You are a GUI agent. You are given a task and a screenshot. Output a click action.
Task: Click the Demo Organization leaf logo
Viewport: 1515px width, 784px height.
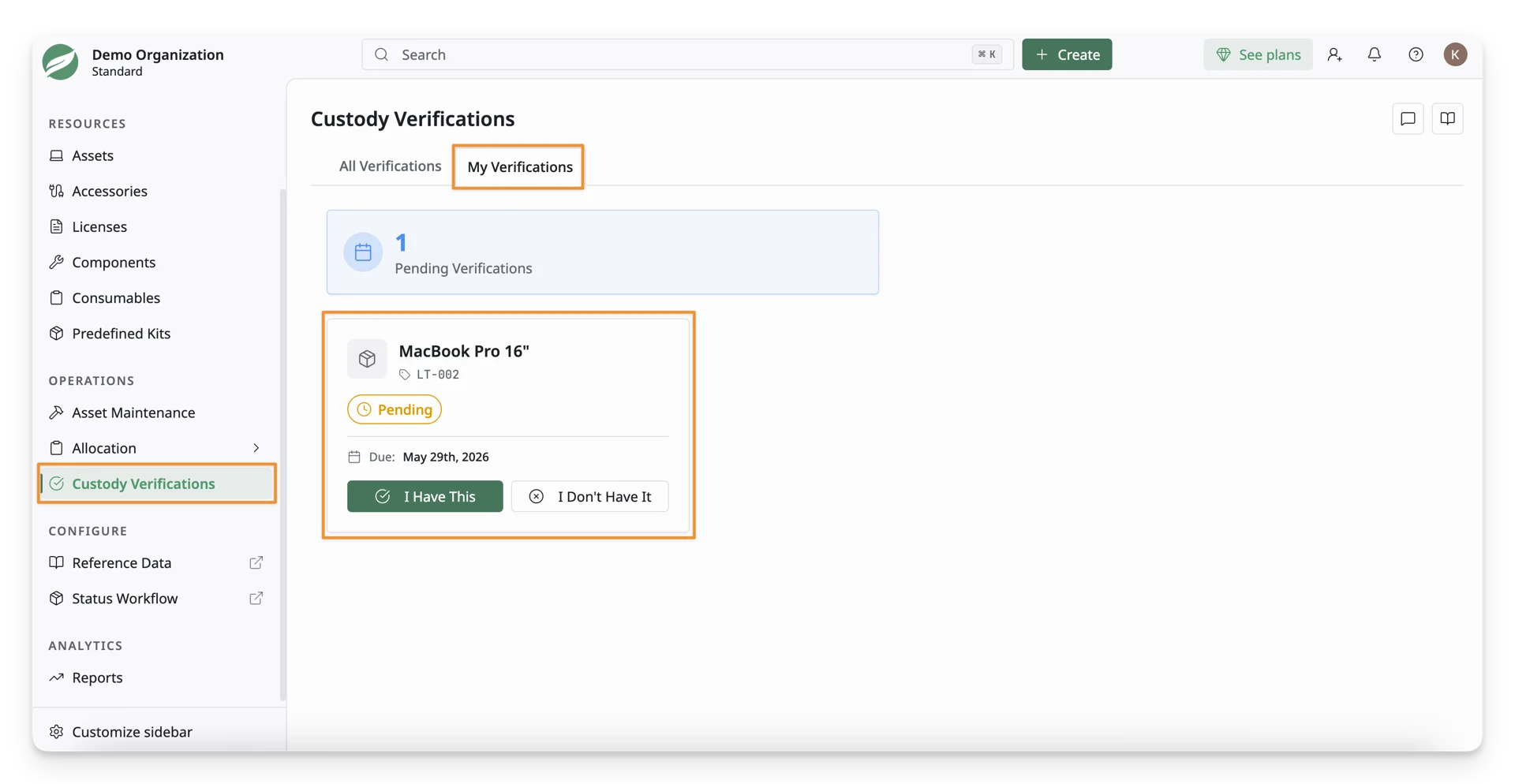[x=60, y=62]
